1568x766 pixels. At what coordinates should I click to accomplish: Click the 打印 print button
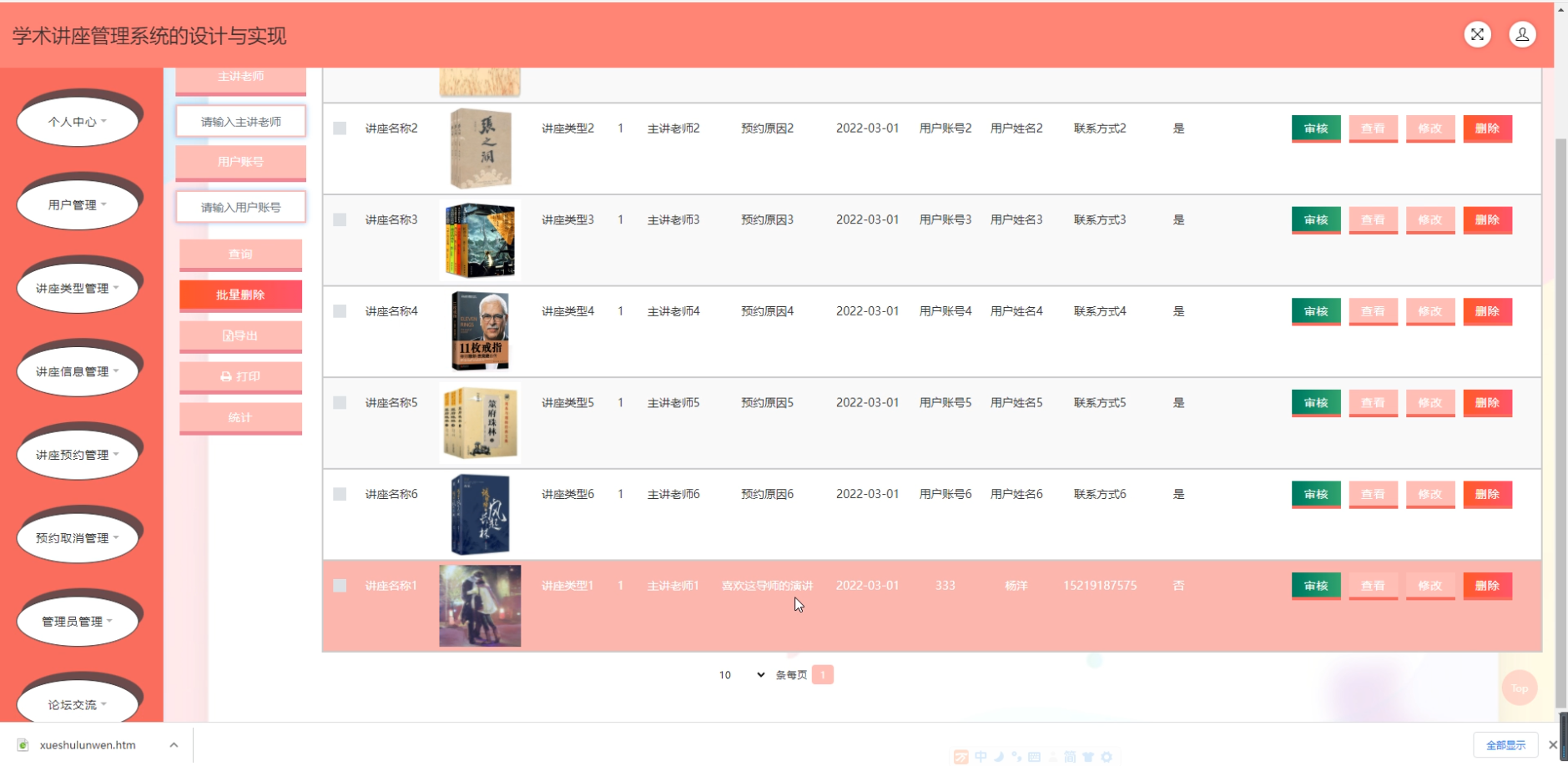(x=240, y=377)
